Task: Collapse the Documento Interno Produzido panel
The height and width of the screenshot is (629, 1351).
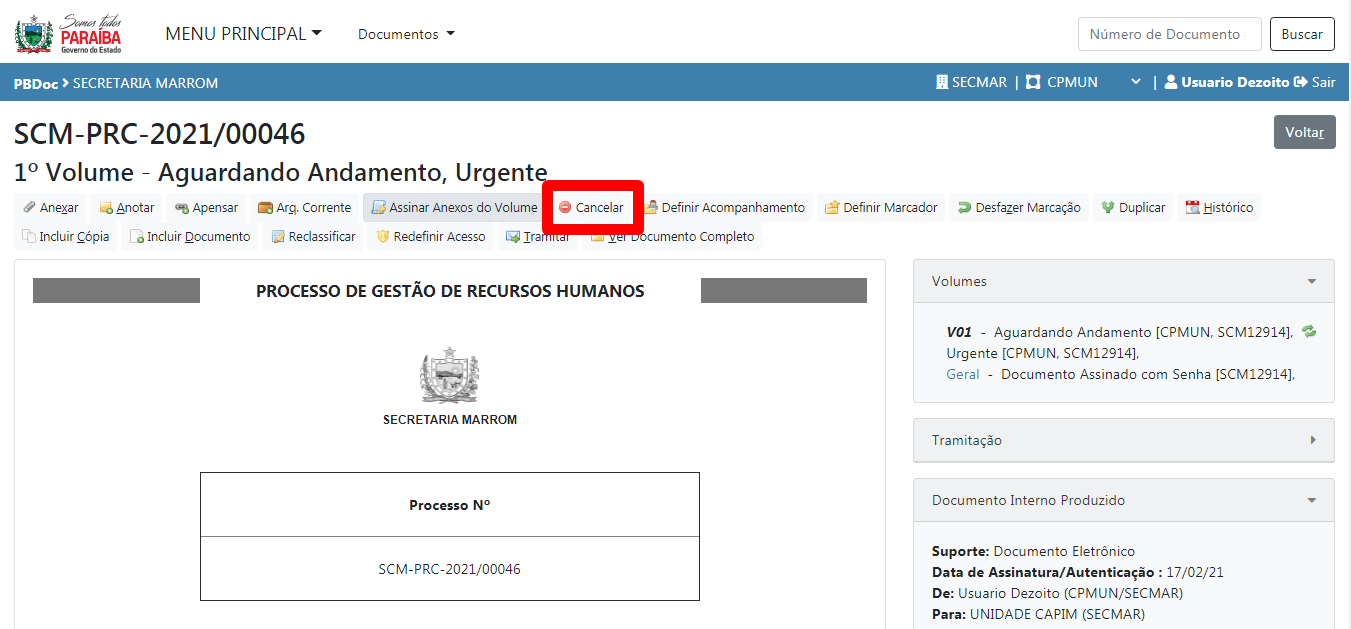Action: point(1311,500)
